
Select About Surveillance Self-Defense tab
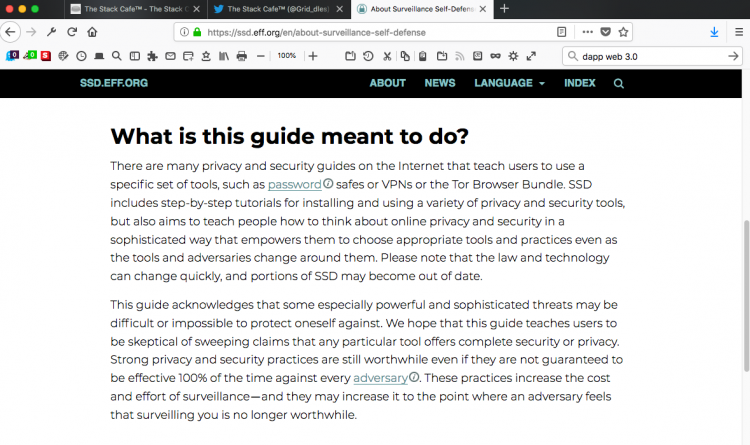pyautogui.click(x=422, y=9)
